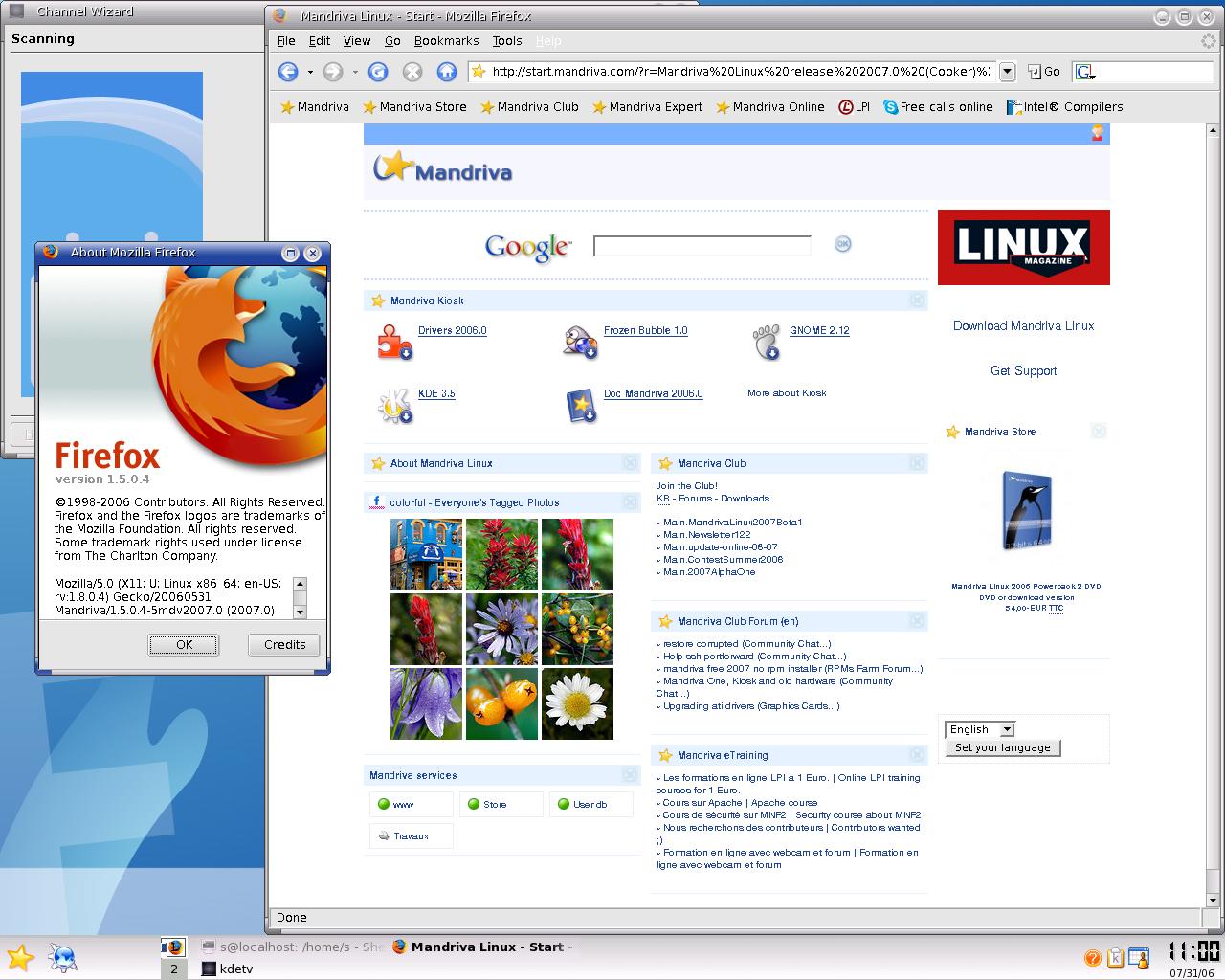Click into the Google search field
The image size is (1225, 980).
point(702,246)
